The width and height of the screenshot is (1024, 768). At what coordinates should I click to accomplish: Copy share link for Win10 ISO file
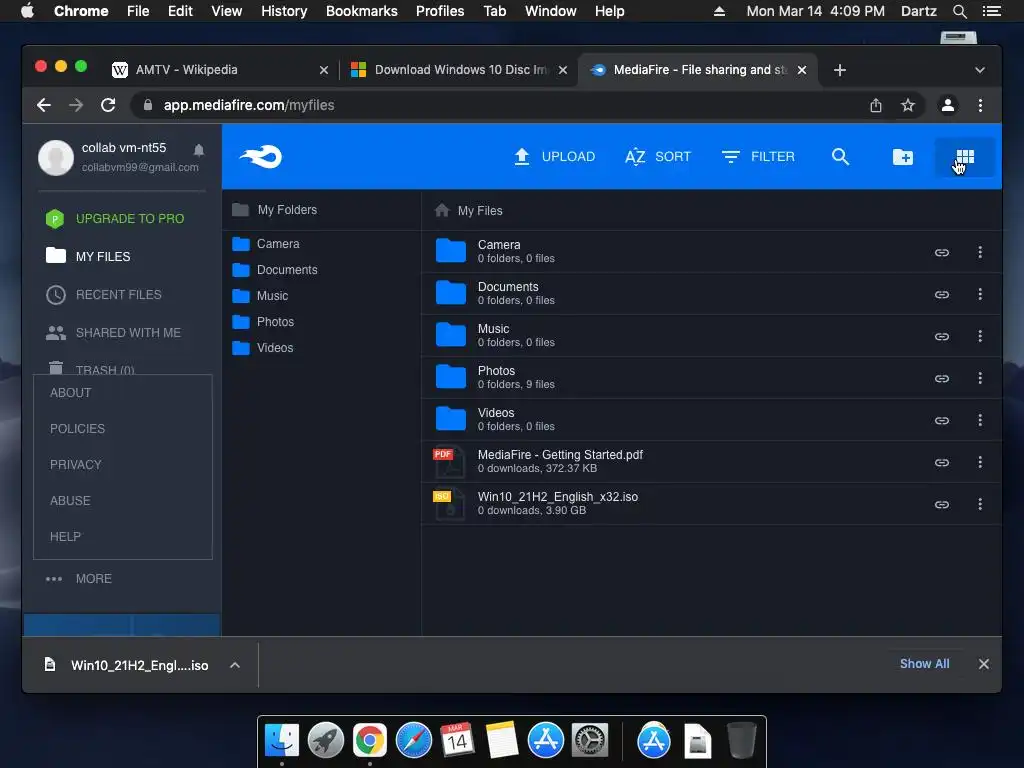pyautogui.click(x=941, y=504)
